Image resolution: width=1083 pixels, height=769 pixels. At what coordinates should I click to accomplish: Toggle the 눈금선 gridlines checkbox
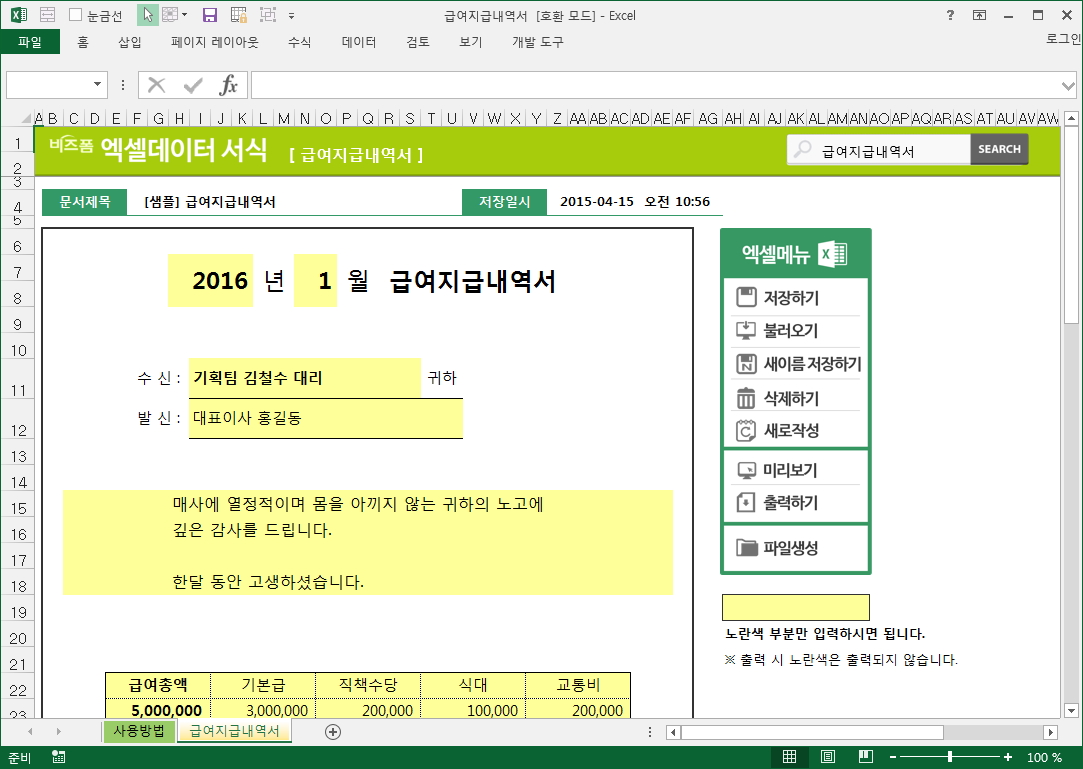[76, 15]
